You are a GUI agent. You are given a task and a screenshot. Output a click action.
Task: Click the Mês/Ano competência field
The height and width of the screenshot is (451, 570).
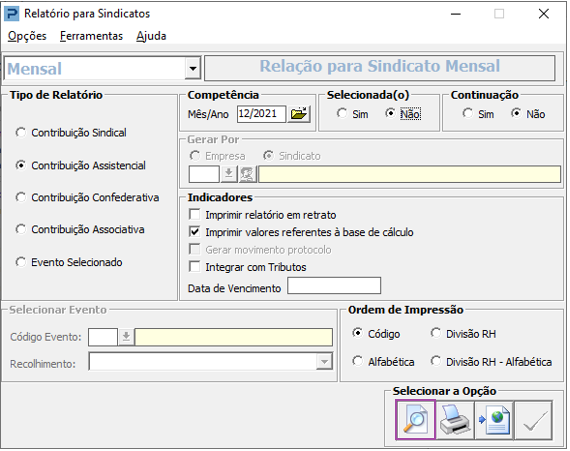point(261,114)
